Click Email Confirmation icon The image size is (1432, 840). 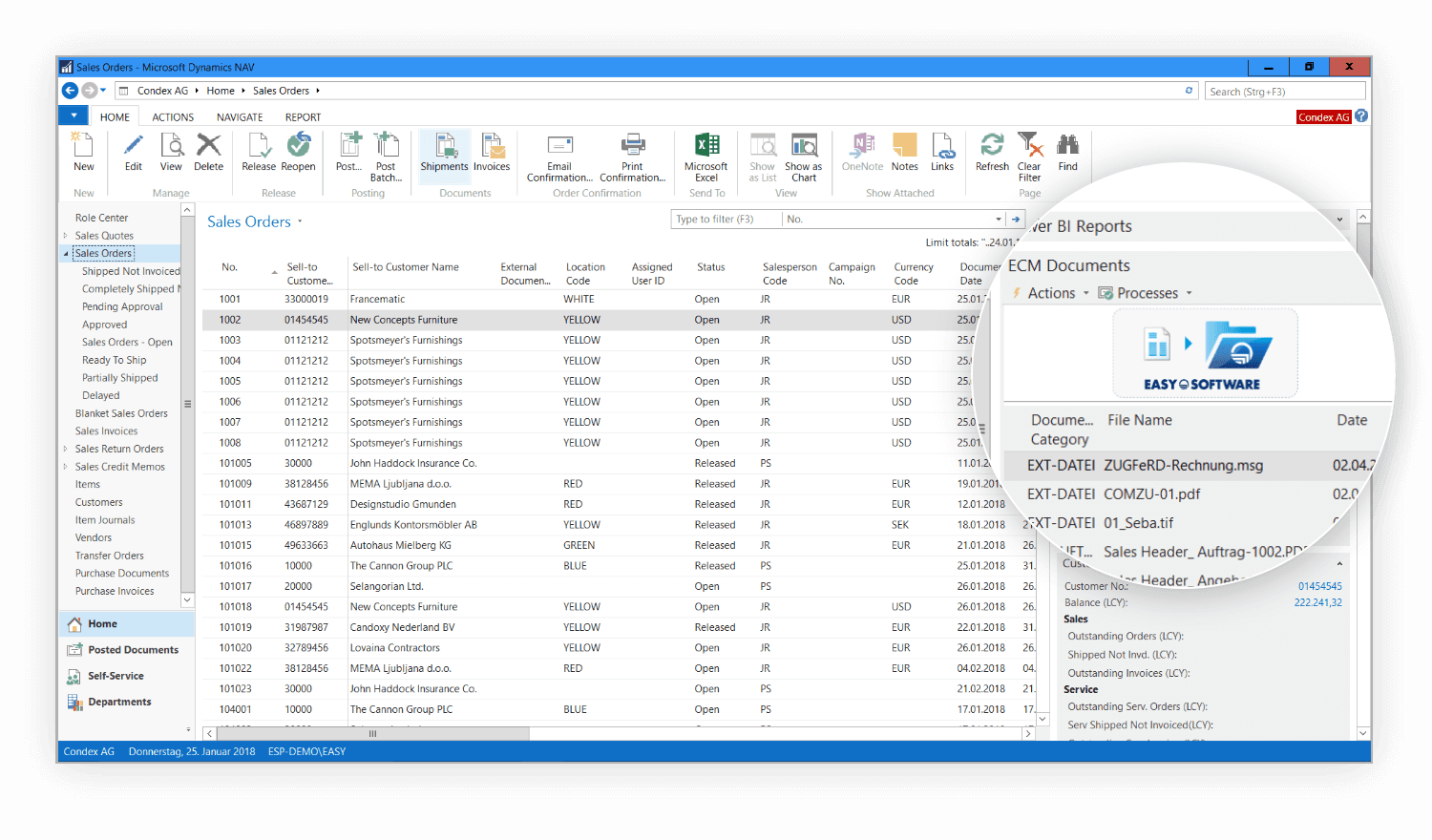(x=560, y=145)
